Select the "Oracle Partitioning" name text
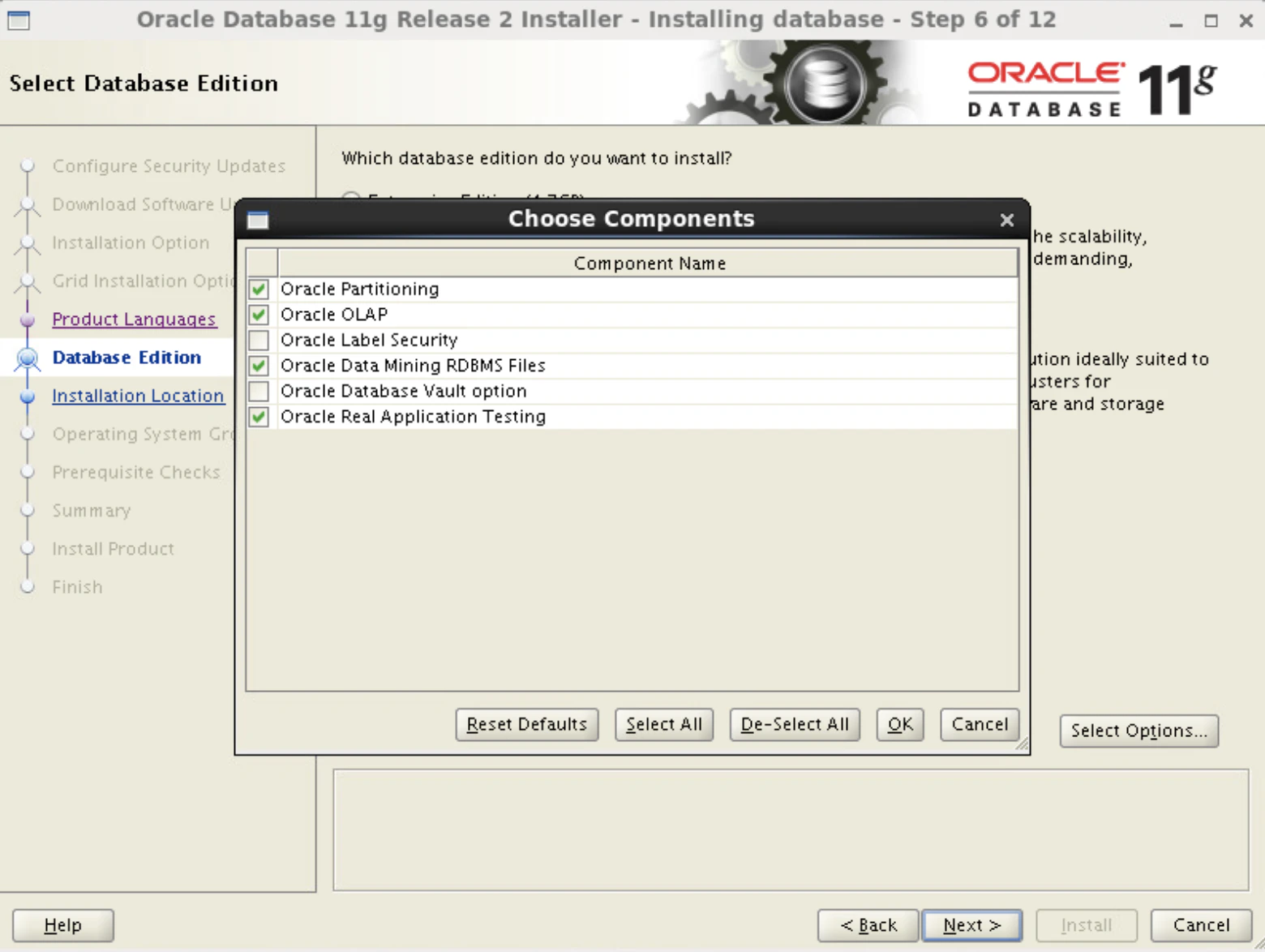This screenshot has height=952, width=1265. [359, 289]
